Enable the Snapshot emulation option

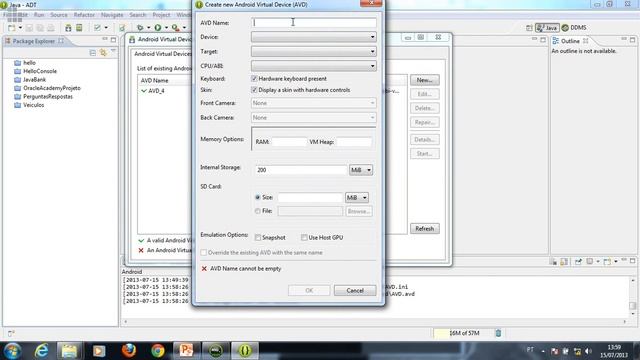pyautogui.click(x=258, y=238)
